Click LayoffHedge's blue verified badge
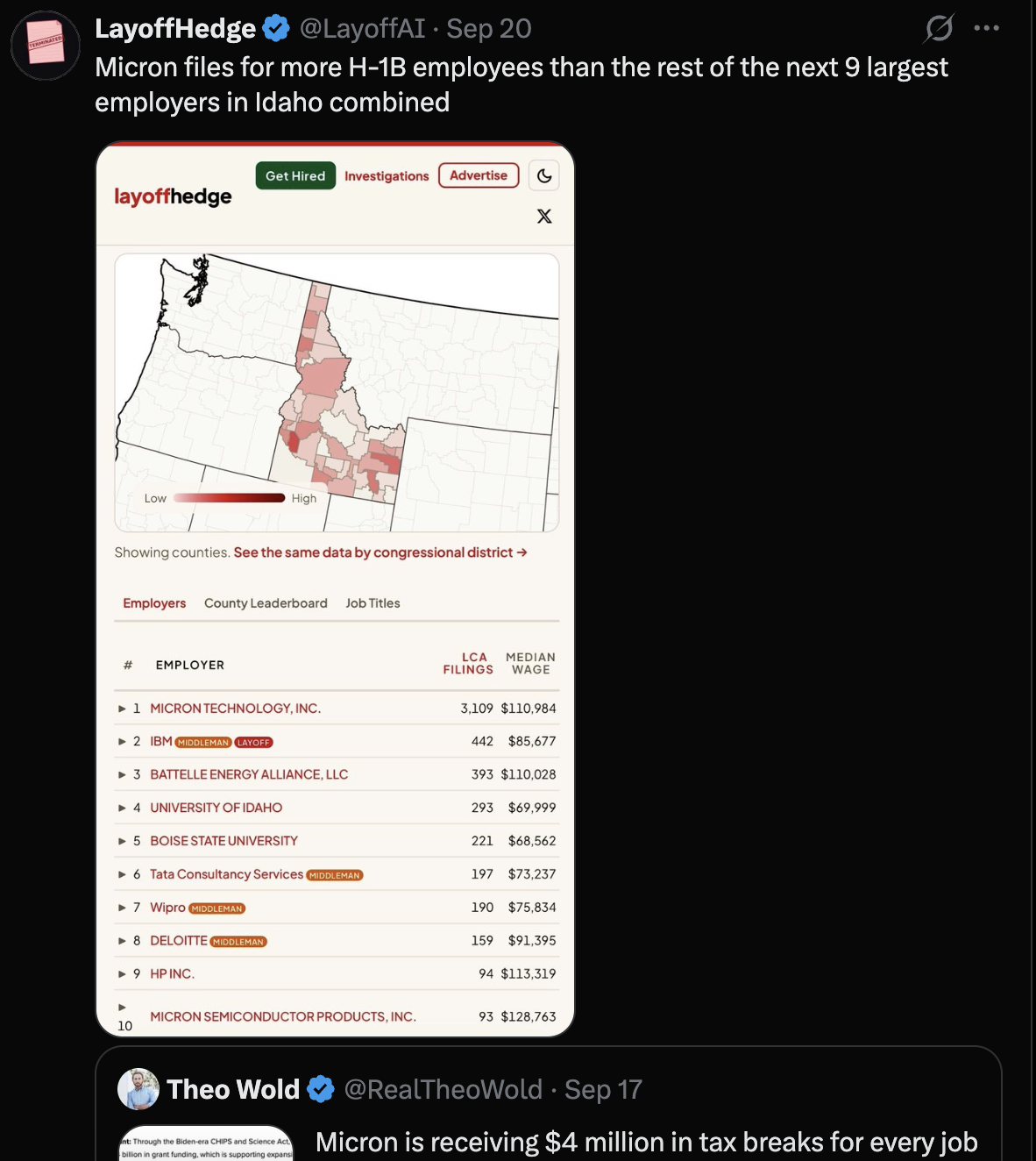Viewport: 1036px width, 1161px height. click(x=276, y=28)
